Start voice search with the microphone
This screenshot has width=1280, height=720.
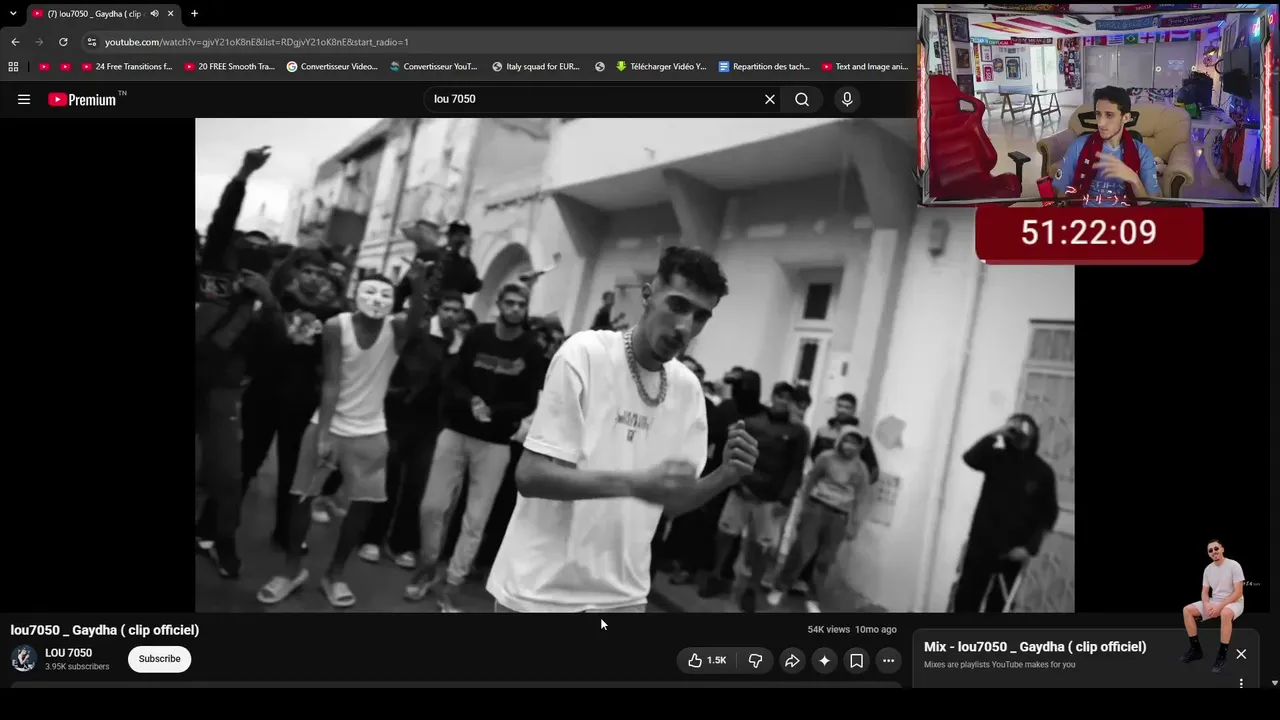tap(847, 99)
